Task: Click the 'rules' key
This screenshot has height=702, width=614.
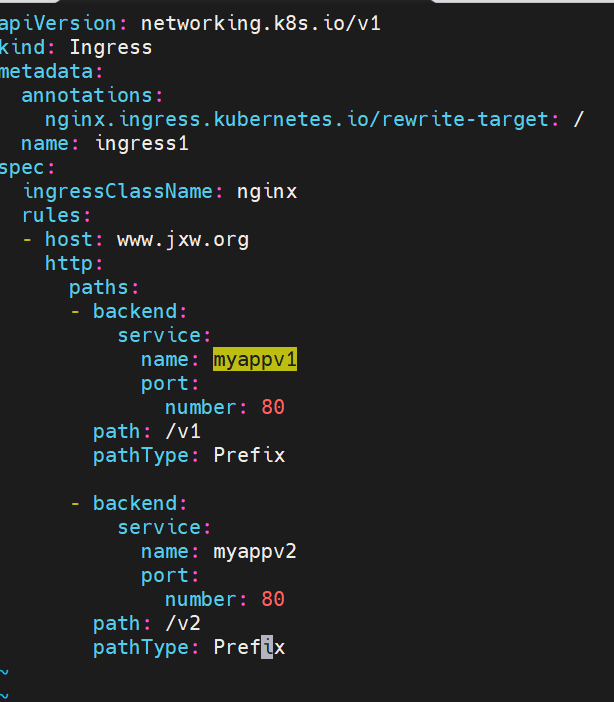Action: coord(51,215)
